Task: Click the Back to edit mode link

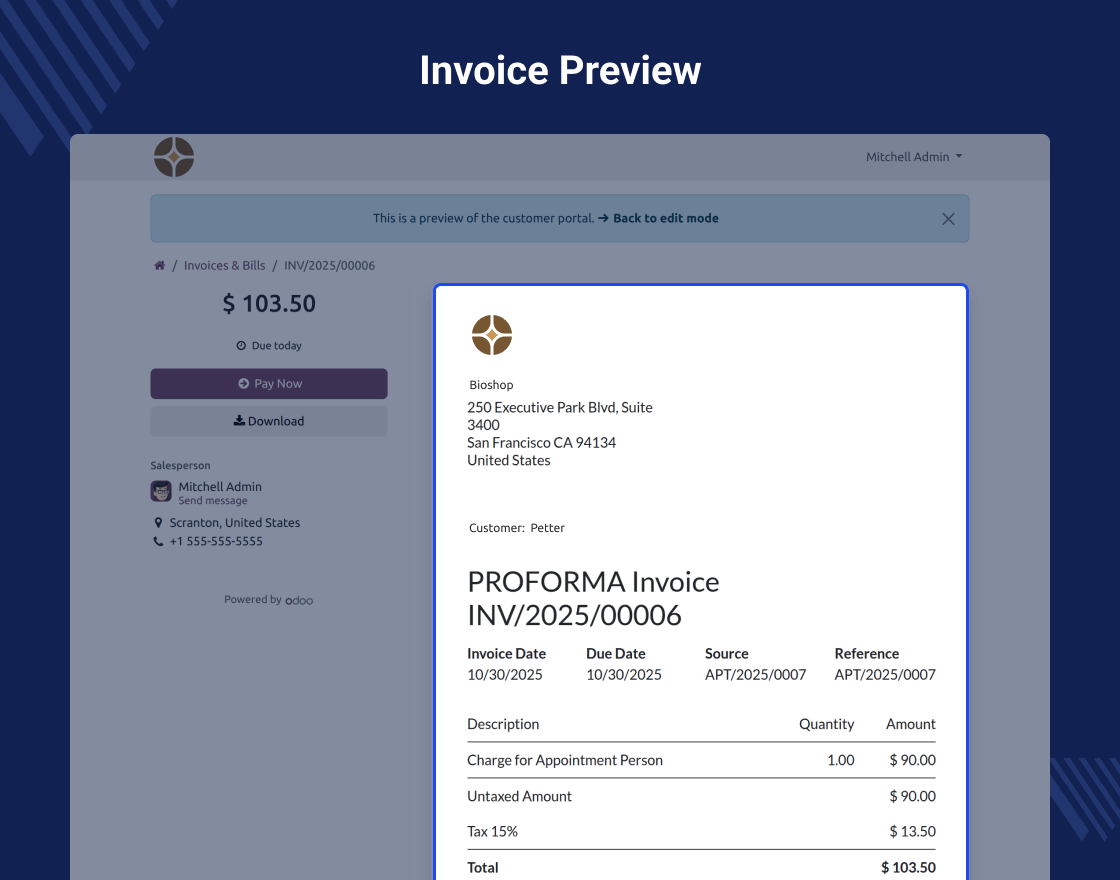Action: [665, 218]
